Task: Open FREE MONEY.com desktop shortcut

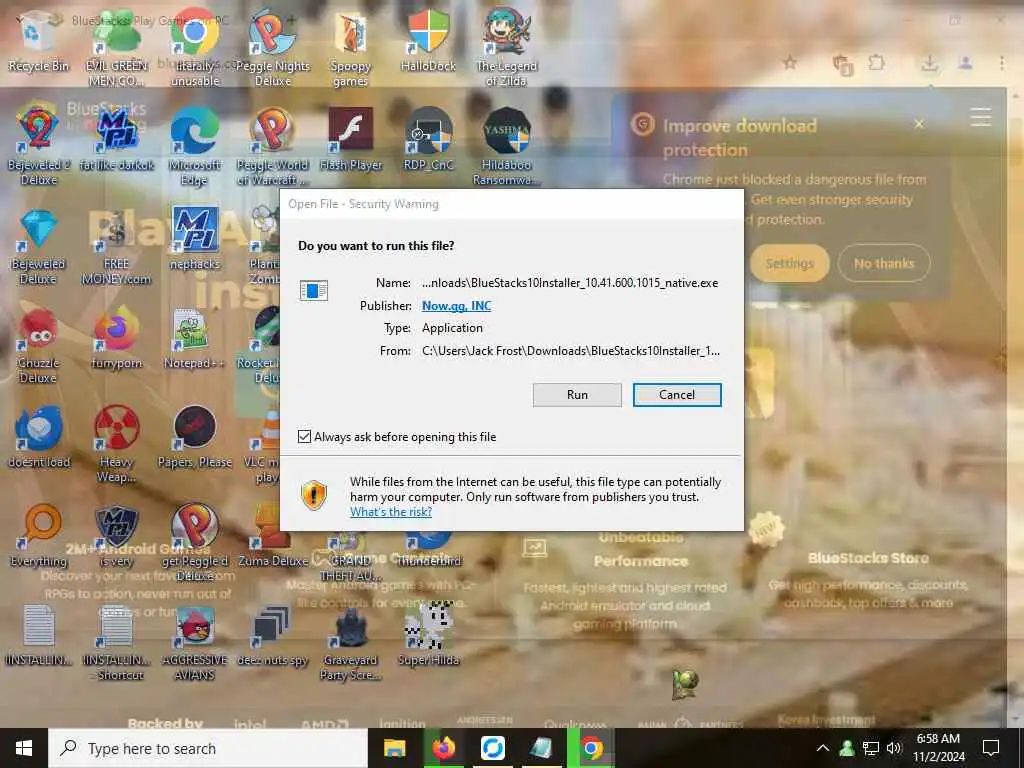Action: (116, 247)
